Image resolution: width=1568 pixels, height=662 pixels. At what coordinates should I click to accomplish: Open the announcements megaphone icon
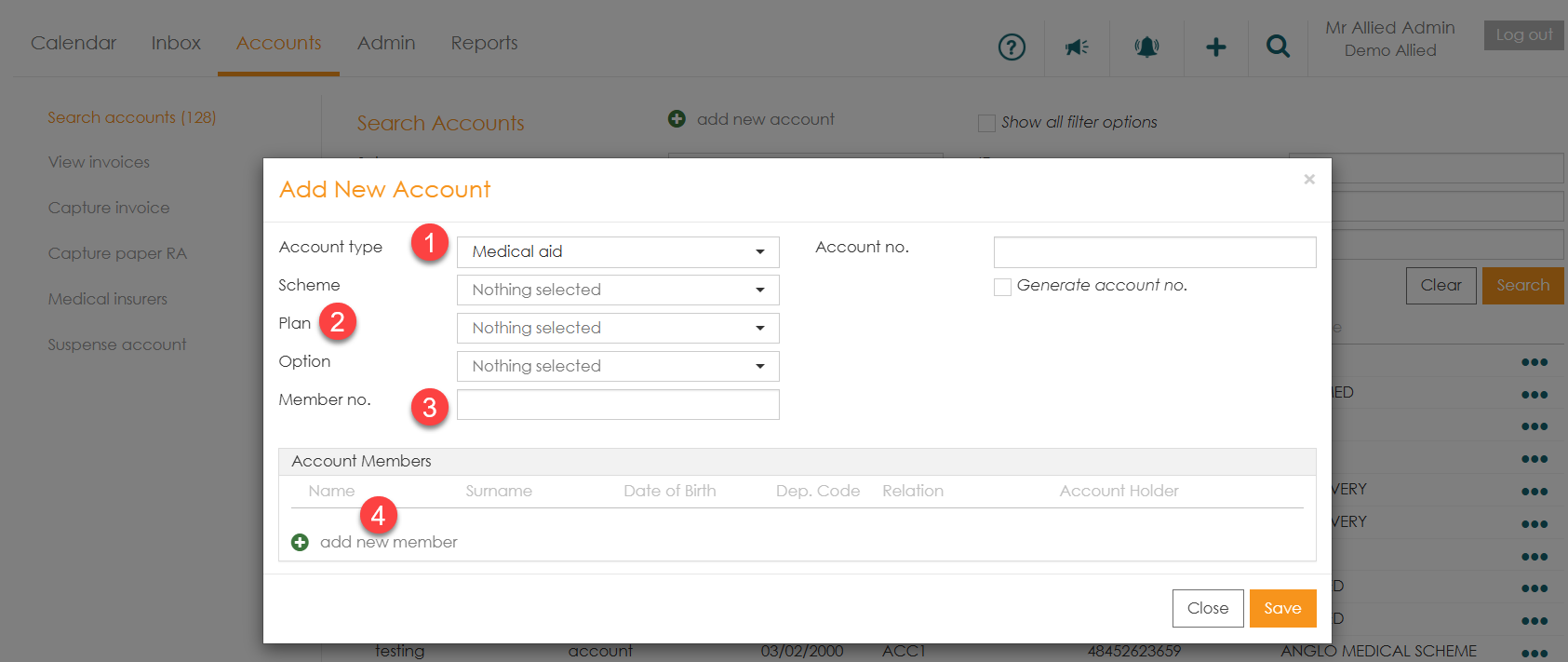[x=1077, y=47]
